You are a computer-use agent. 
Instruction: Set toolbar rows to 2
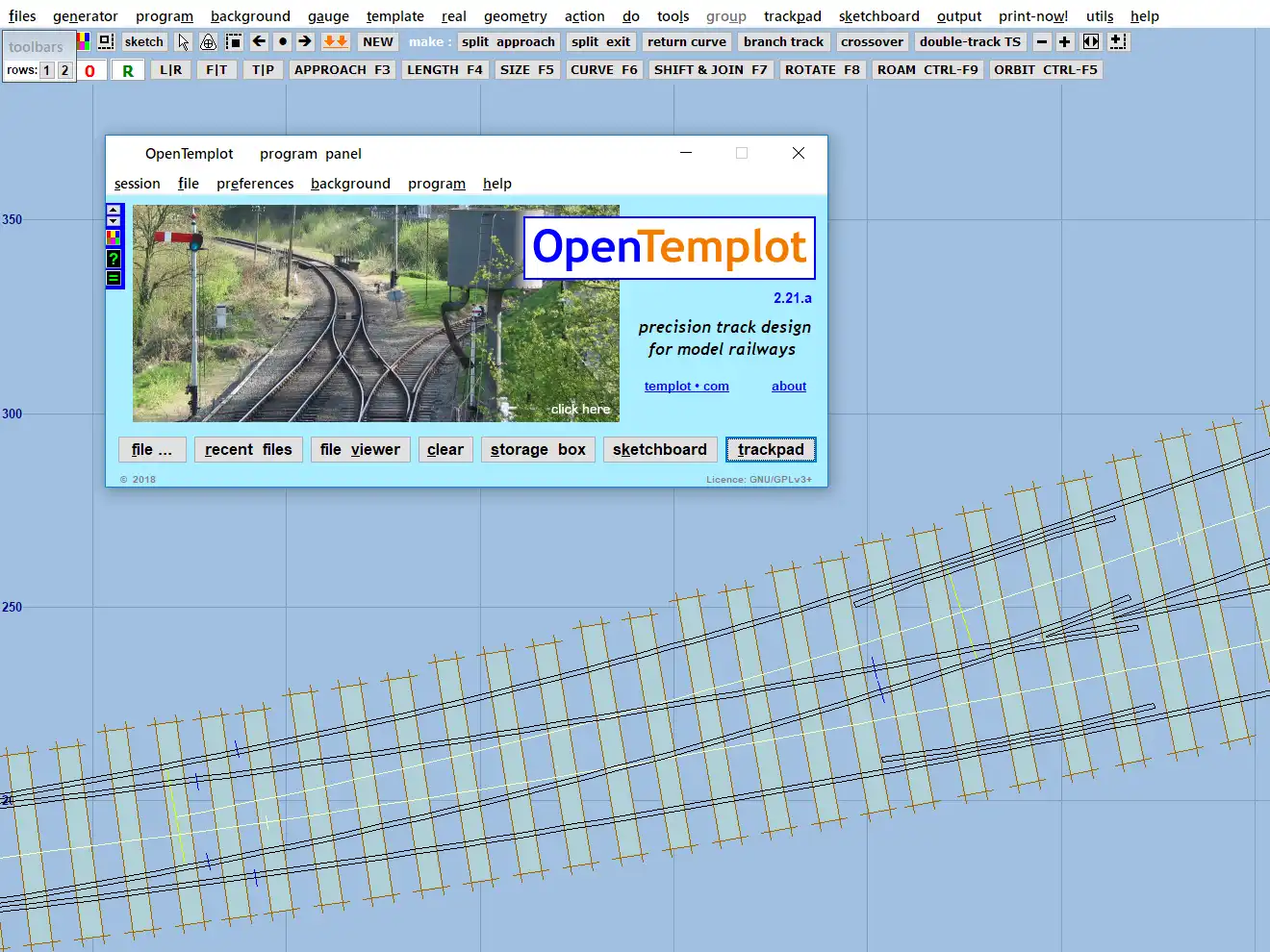pos(64,70)
